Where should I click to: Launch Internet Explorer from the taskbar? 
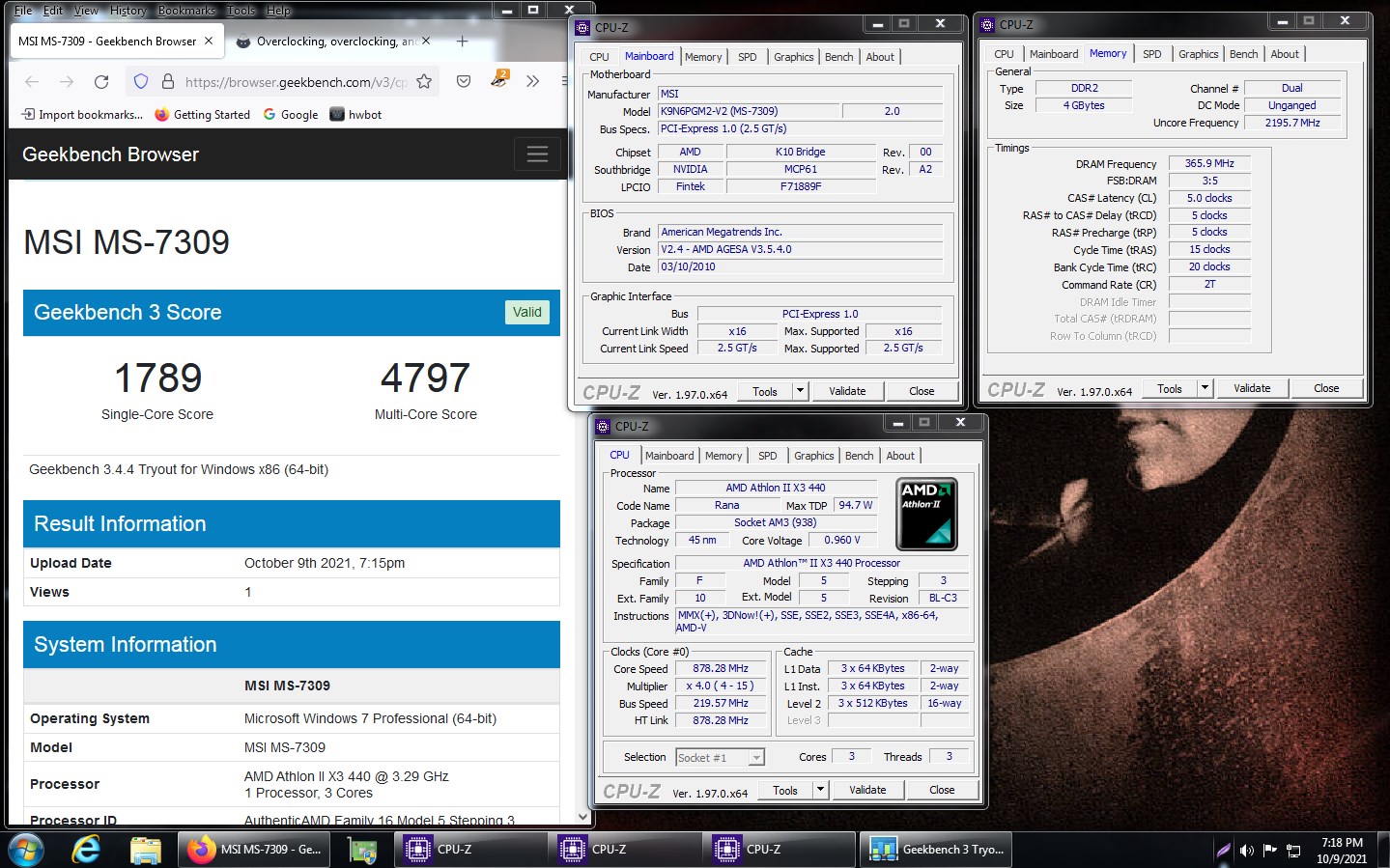pyautogui.click(x=86, y=850)
